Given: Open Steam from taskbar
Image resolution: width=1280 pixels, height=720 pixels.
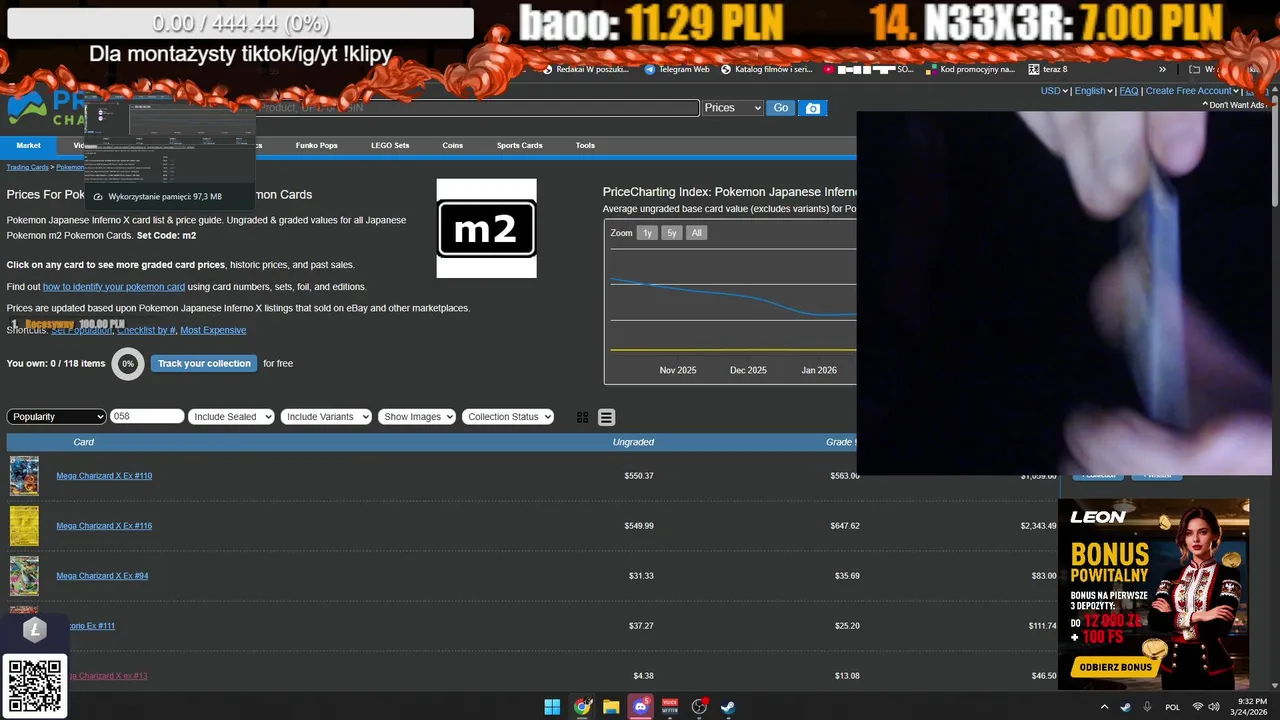Looking at the screenshot, I should [x=729, y=707].
